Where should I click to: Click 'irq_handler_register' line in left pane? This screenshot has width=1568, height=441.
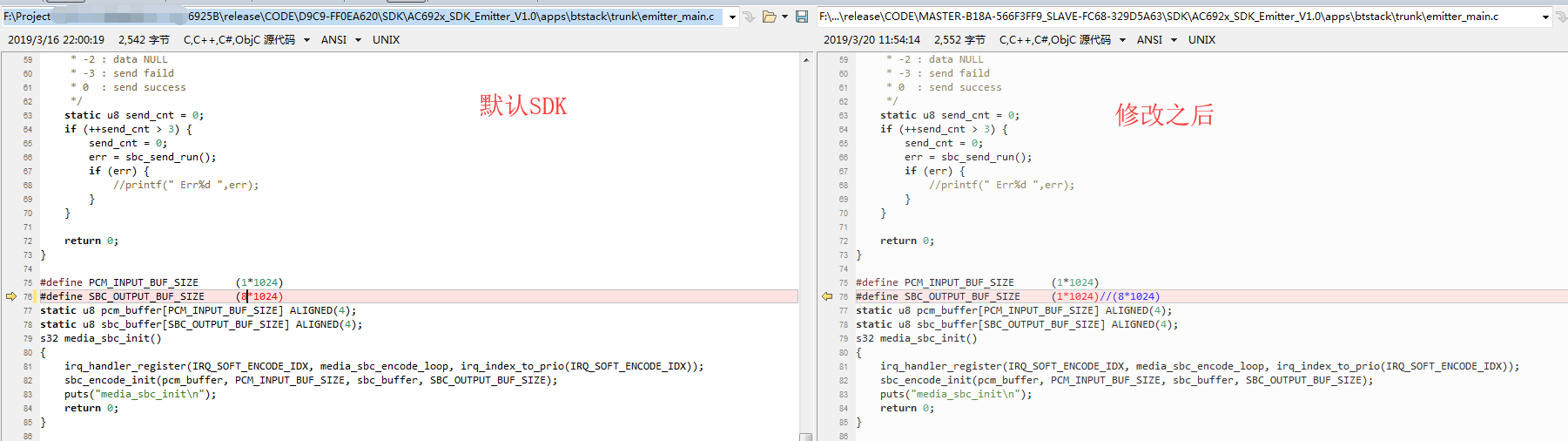click(384, 366)
